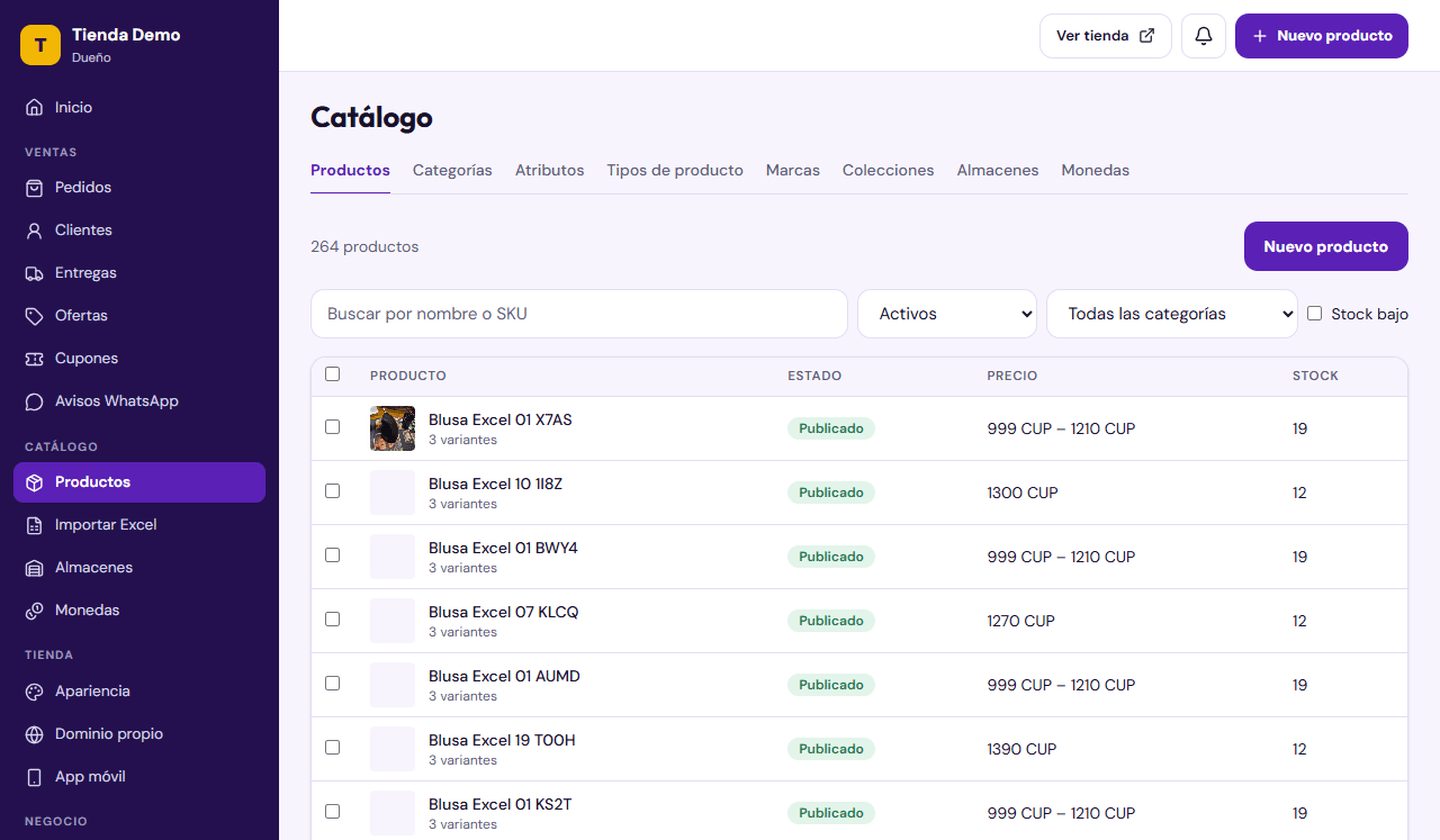Open the Blusa Excel 01 X7AS thumbnail
Viewport: 1440px width, 840px height.
[x=392, y=428]
